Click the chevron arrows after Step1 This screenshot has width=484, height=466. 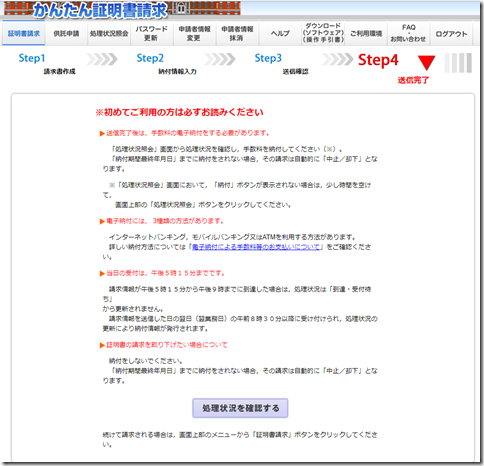(x=102, y=59)
